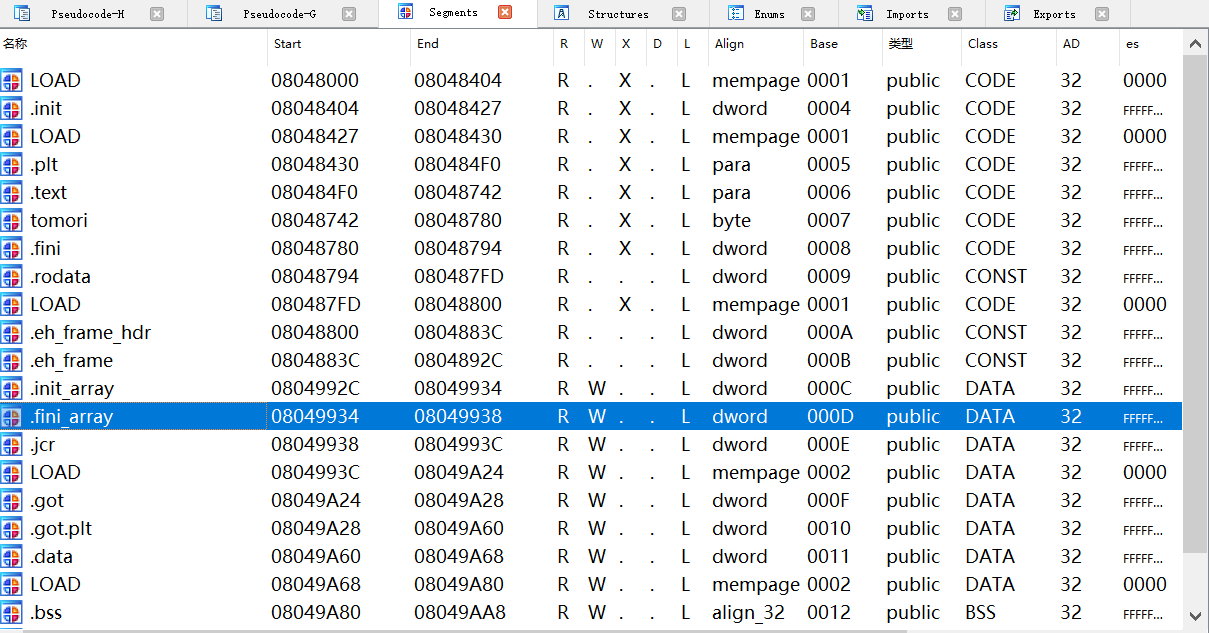Close the Segments tab

505,13
